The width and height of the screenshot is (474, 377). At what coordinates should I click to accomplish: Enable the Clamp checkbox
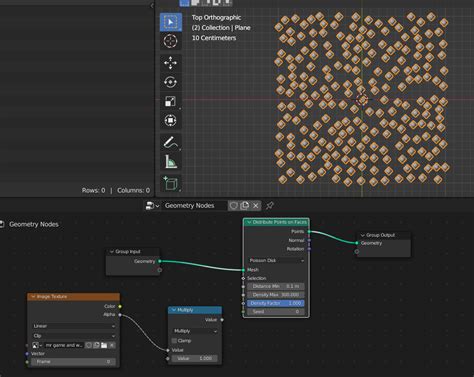click(x=174, y=341)
